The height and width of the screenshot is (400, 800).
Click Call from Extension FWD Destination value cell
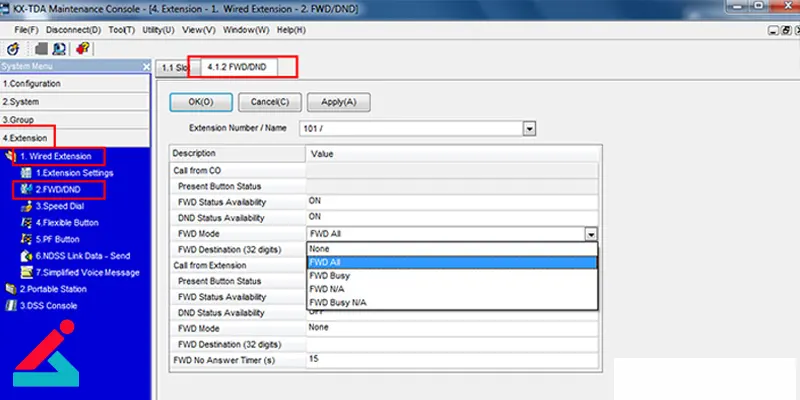tap(452, 344)
